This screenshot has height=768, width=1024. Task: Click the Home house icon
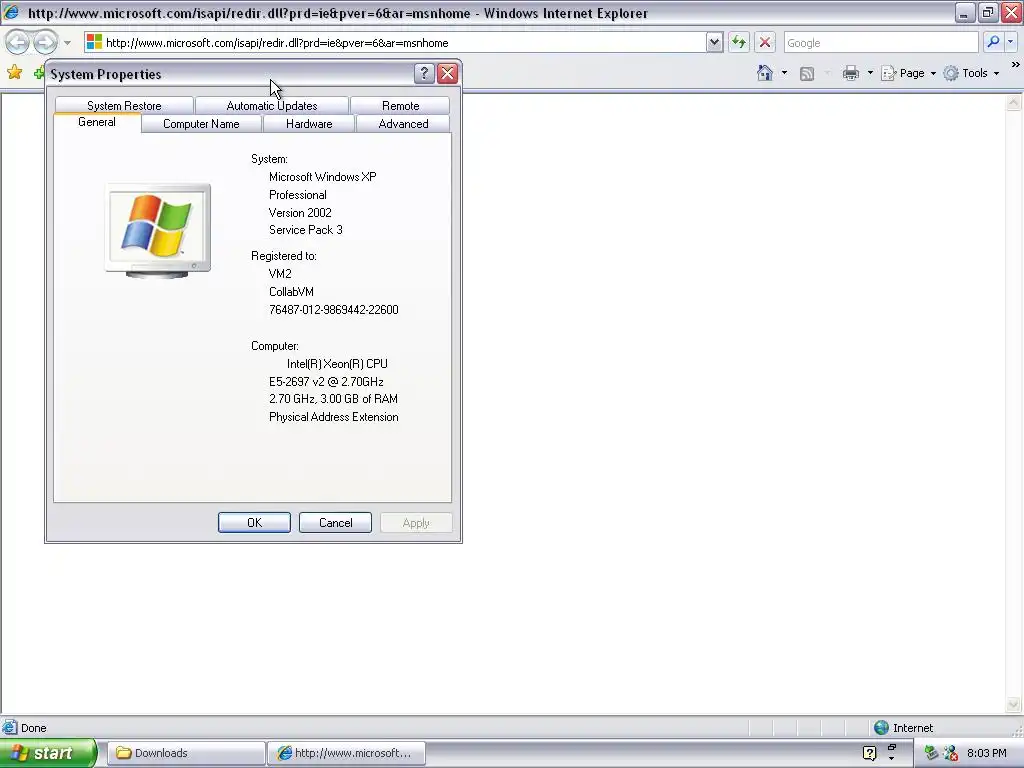765,73
